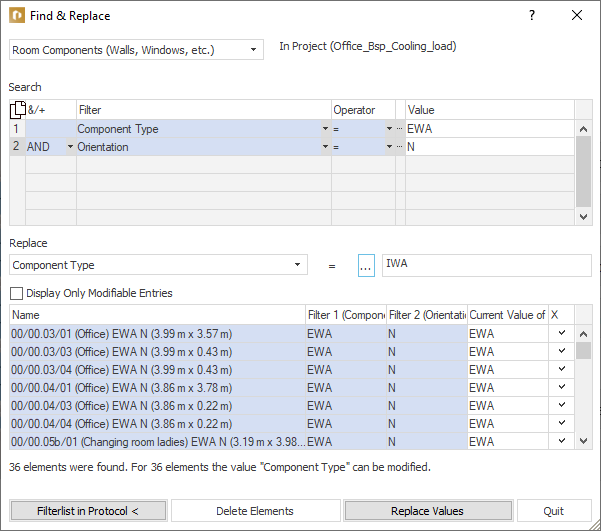The image size is (601, 531).
Task: Click the Find & Replace app logo icon
Action: (16, 15)
